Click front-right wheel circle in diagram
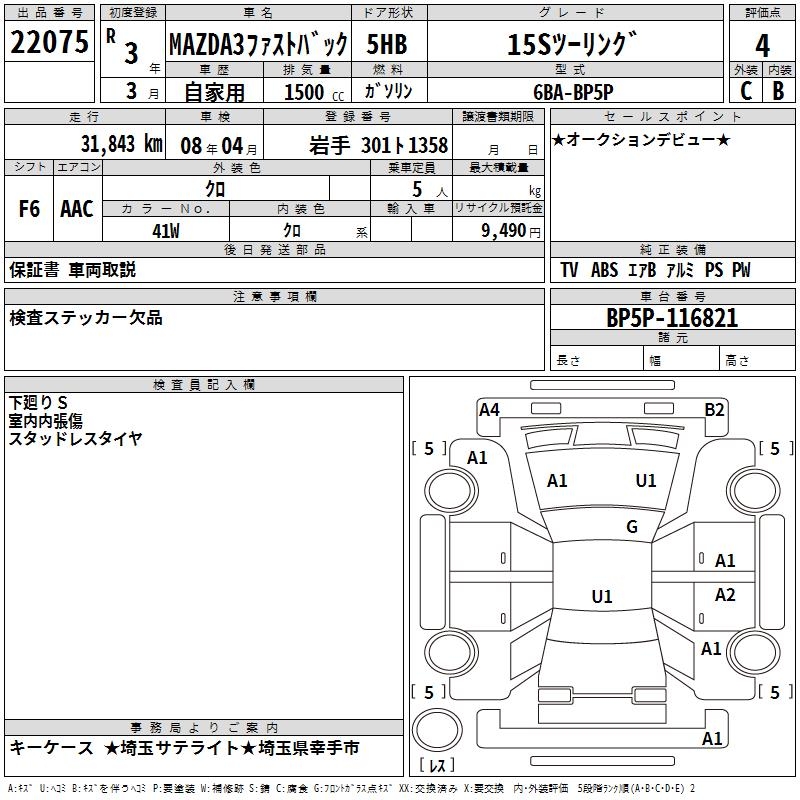This screenshot has height=800, width=800. tap(753, 491)
